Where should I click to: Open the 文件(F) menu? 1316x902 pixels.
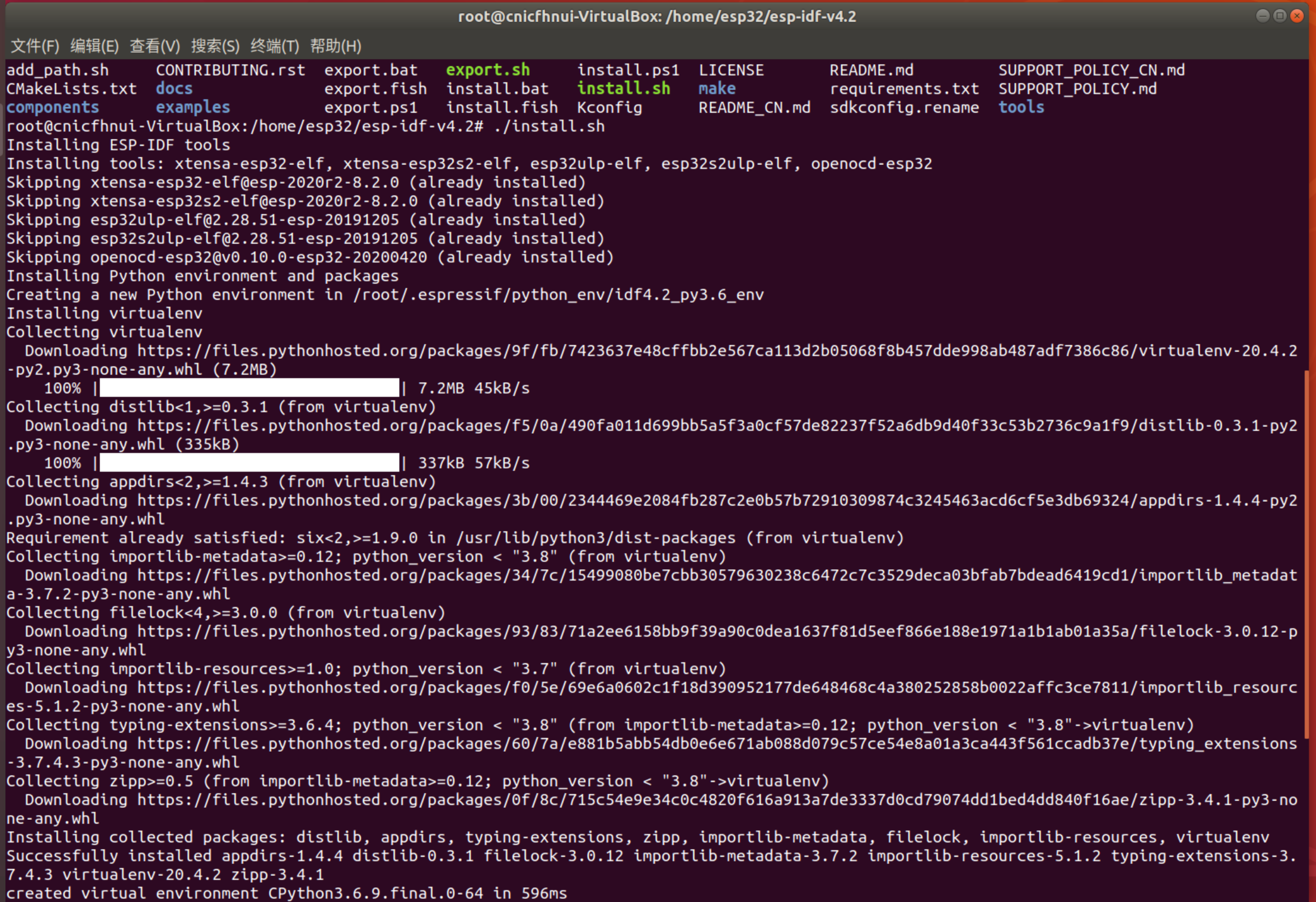tap(34, 46)
